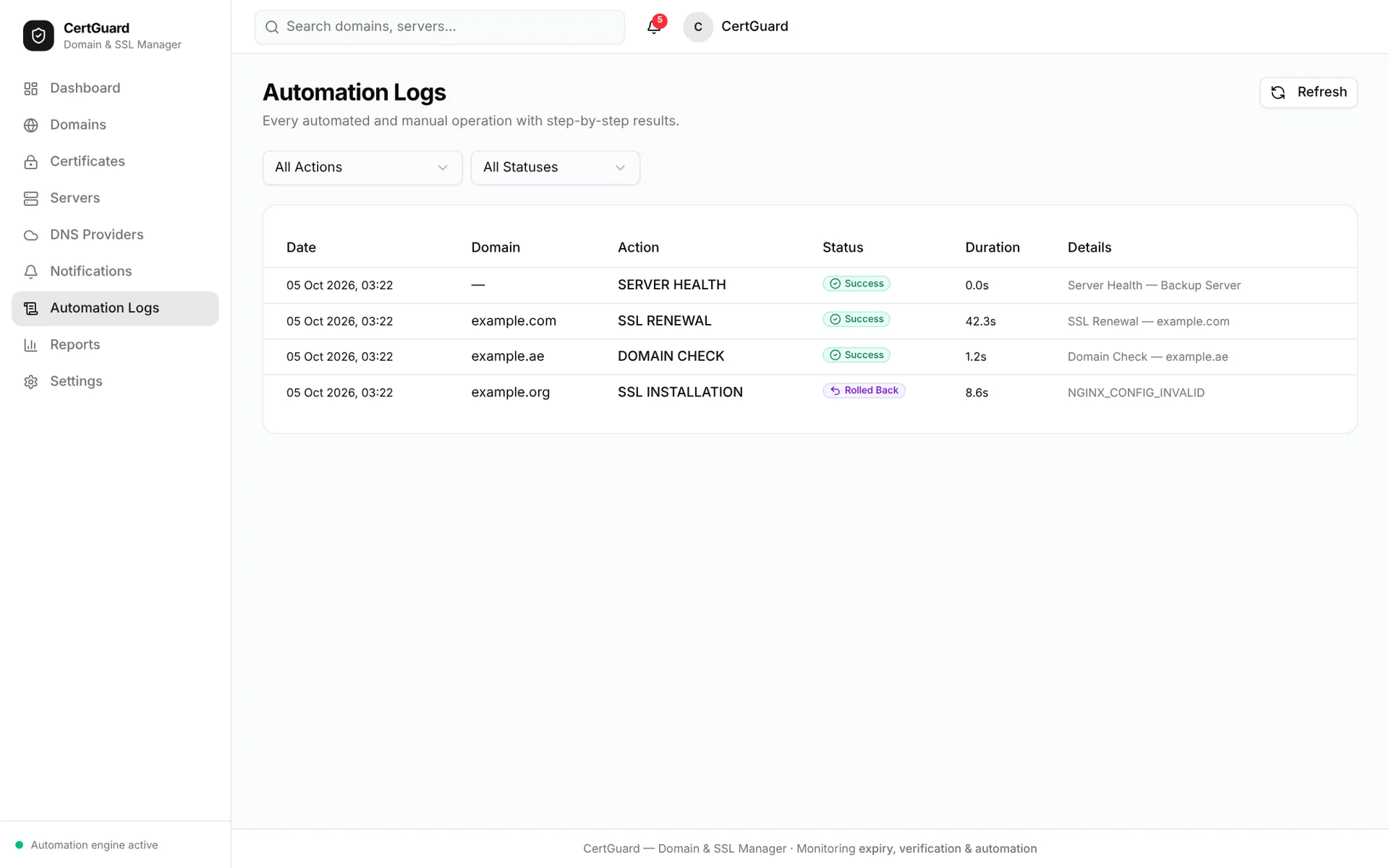
Task: Open the All Statuses dropdown
Action: (556, 168)
